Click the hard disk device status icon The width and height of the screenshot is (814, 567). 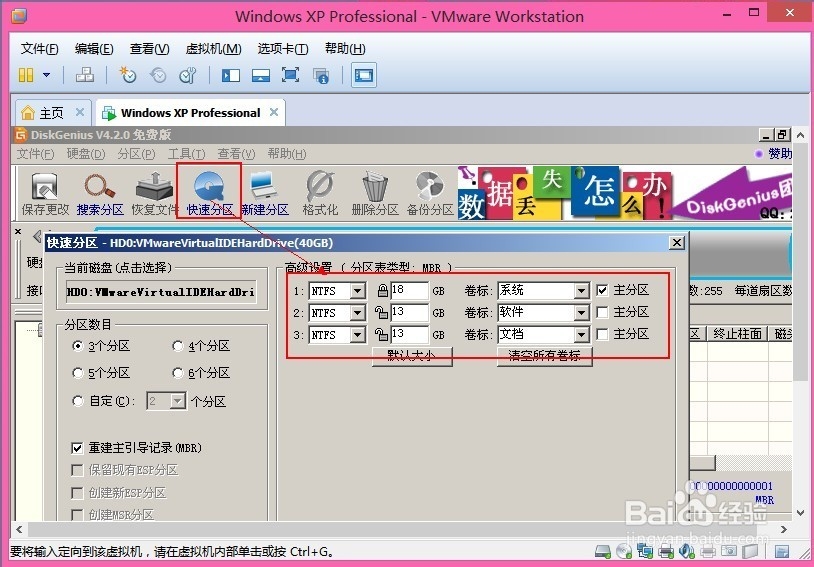pyautogui.click(x=603, y=551)
